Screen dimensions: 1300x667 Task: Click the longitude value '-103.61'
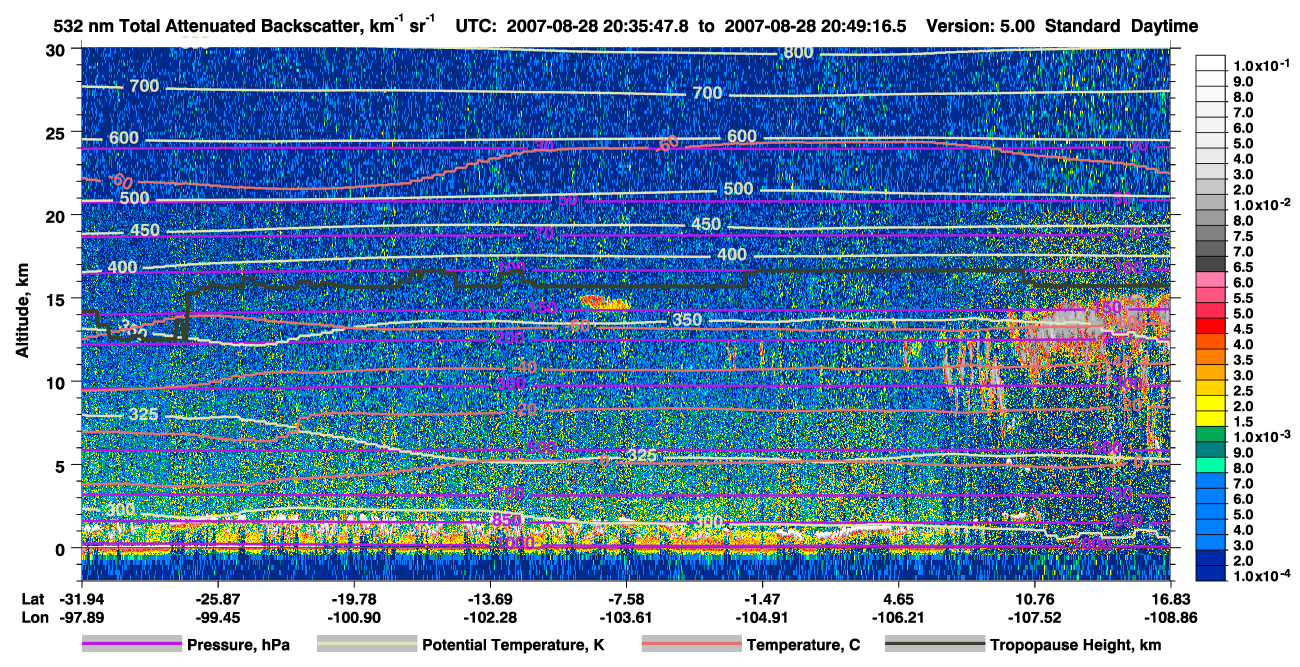(x=626, y=617)
